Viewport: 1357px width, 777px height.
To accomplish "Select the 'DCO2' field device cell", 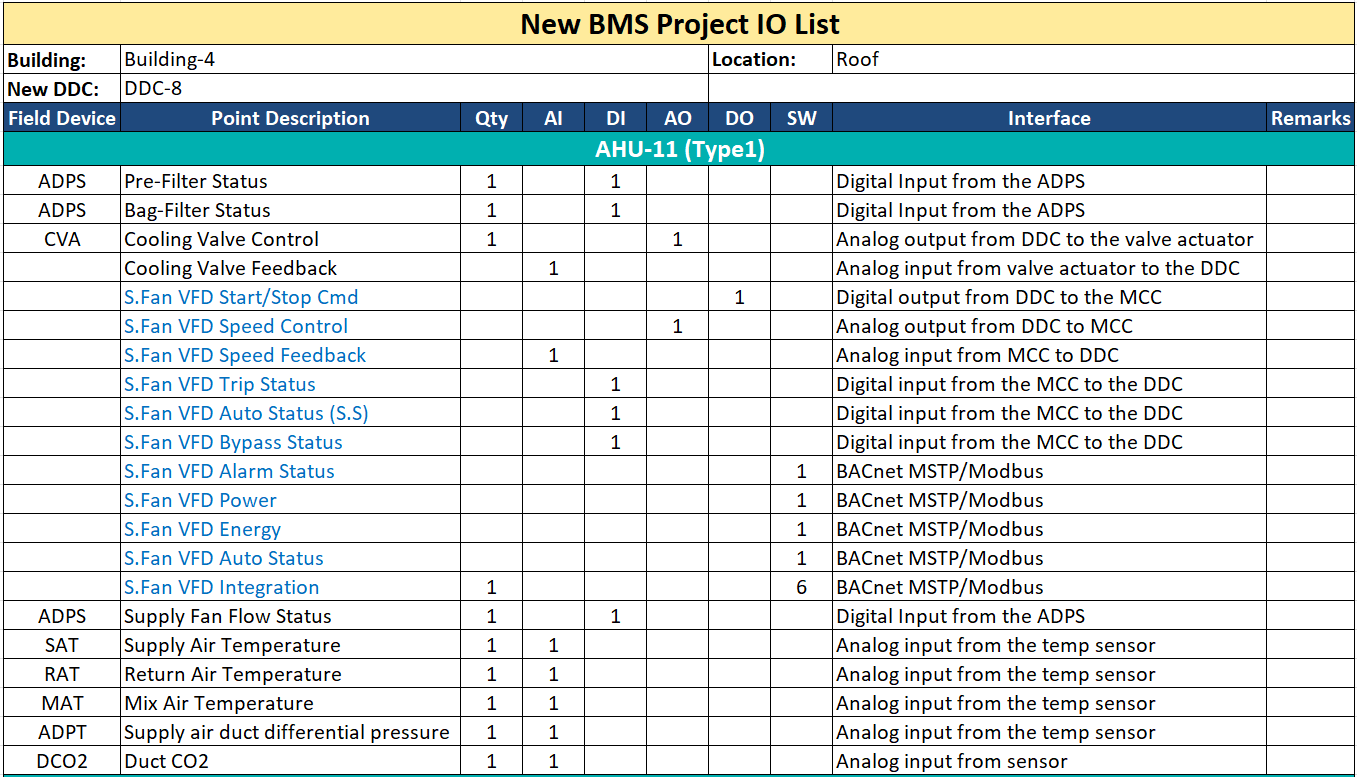I will click(x=62, y=761).
